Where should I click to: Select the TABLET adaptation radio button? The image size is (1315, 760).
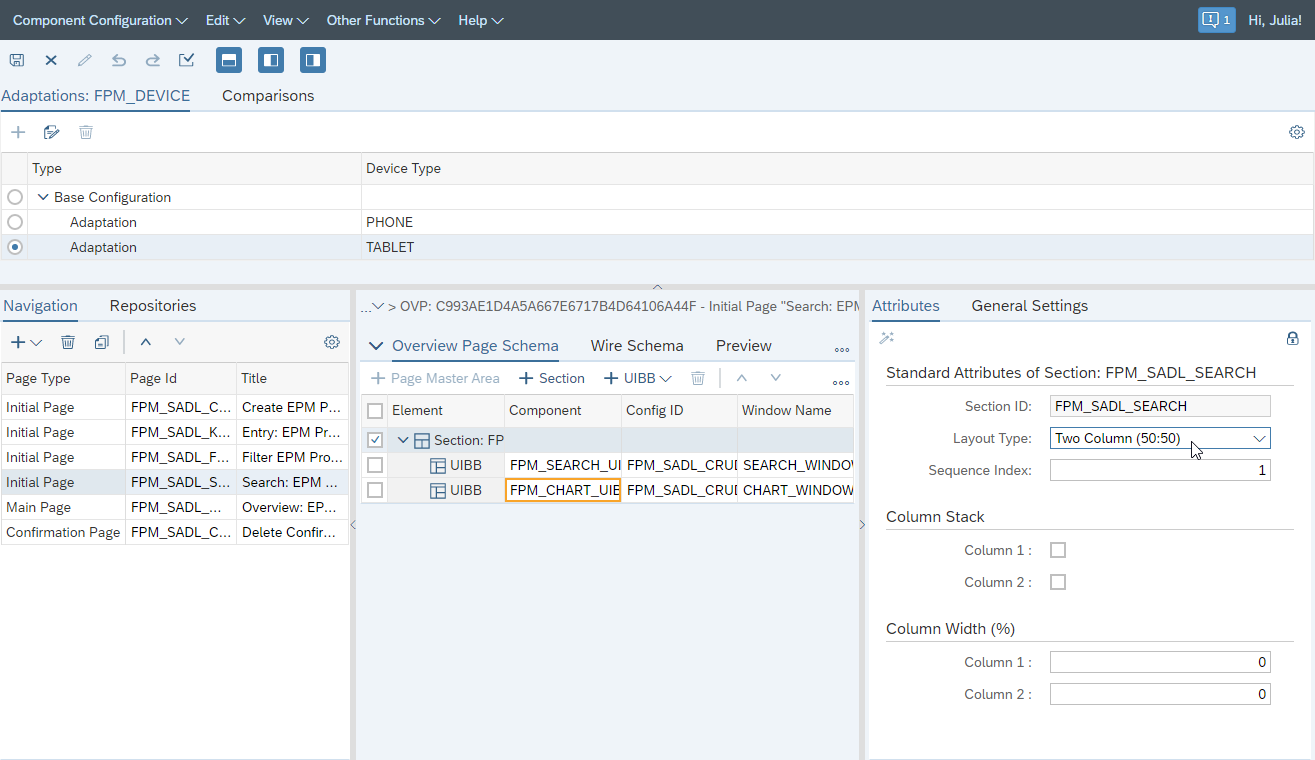[14, 247]
